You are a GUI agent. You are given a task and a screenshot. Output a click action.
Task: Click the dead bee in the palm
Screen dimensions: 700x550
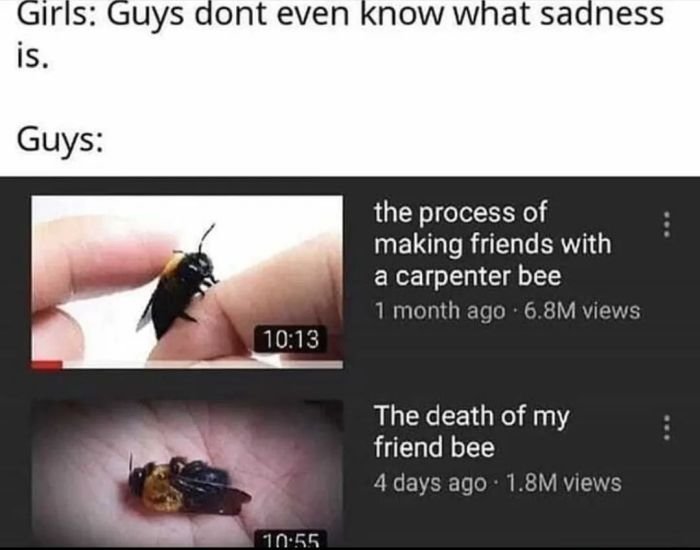[x=188, y=486]
